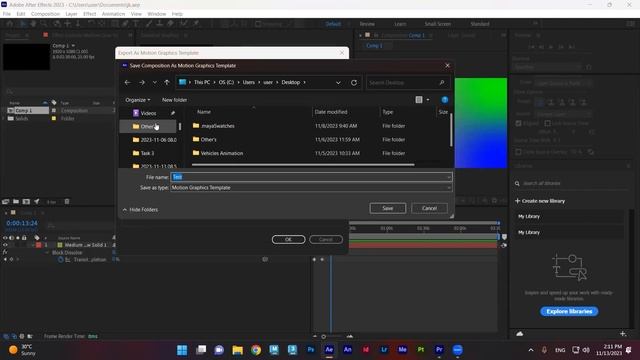The image size is (640, 360).
Task: Open the Comp 1 name dropdown in Project panel
Action: tap(73, 46)
